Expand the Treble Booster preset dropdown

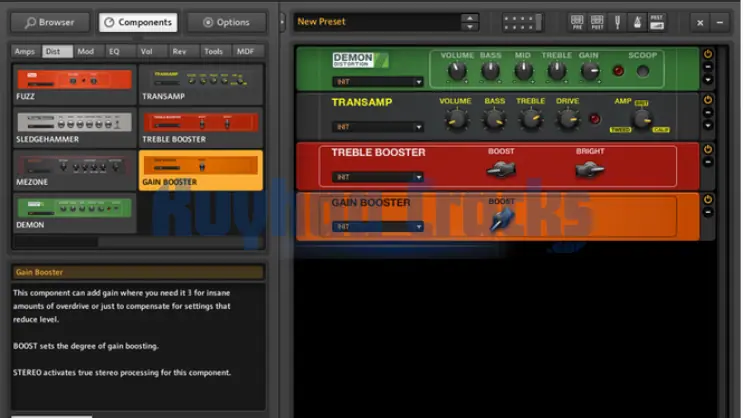click(x=378, y=177)
